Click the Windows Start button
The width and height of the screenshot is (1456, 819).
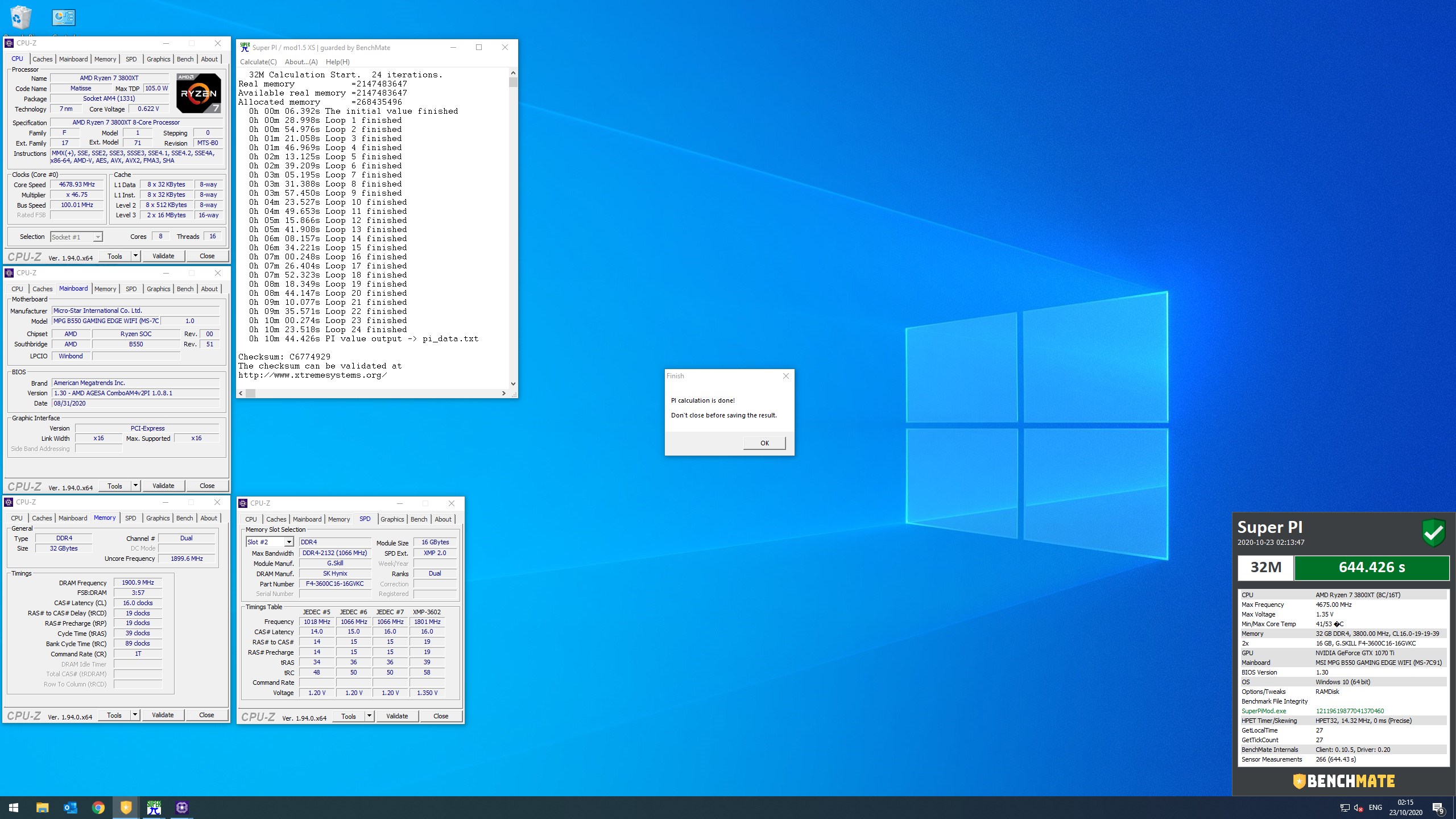point(14,807)
